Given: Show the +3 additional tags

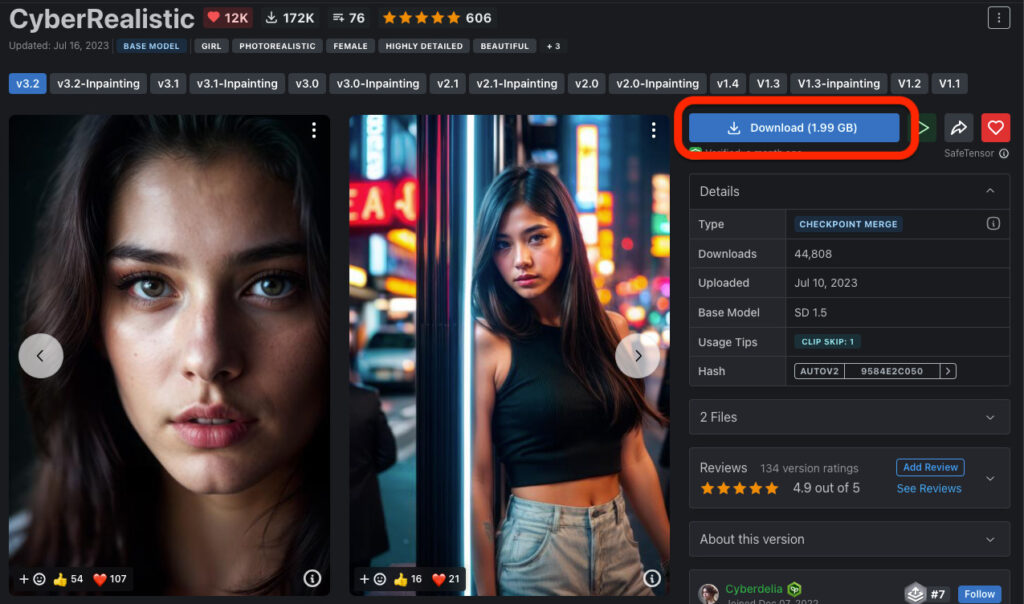Looking at the screenshot, I should (553, 46).
